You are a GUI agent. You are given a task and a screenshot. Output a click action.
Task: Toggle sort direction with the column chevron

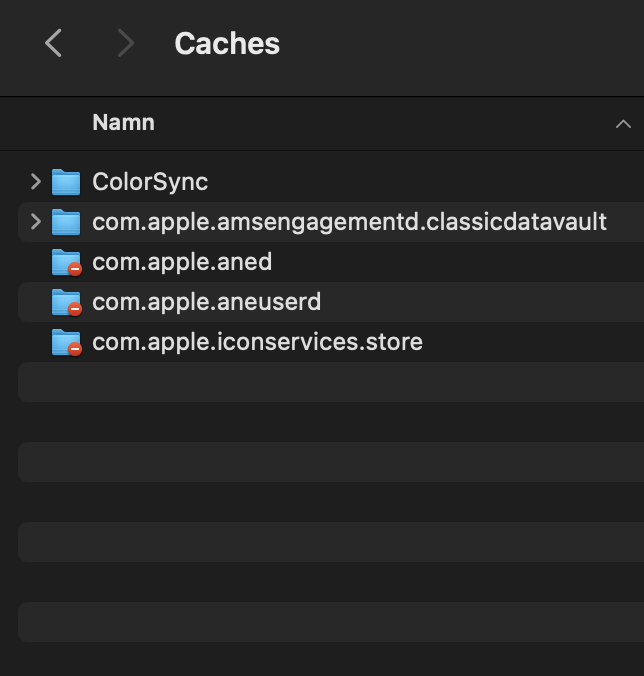623,124
